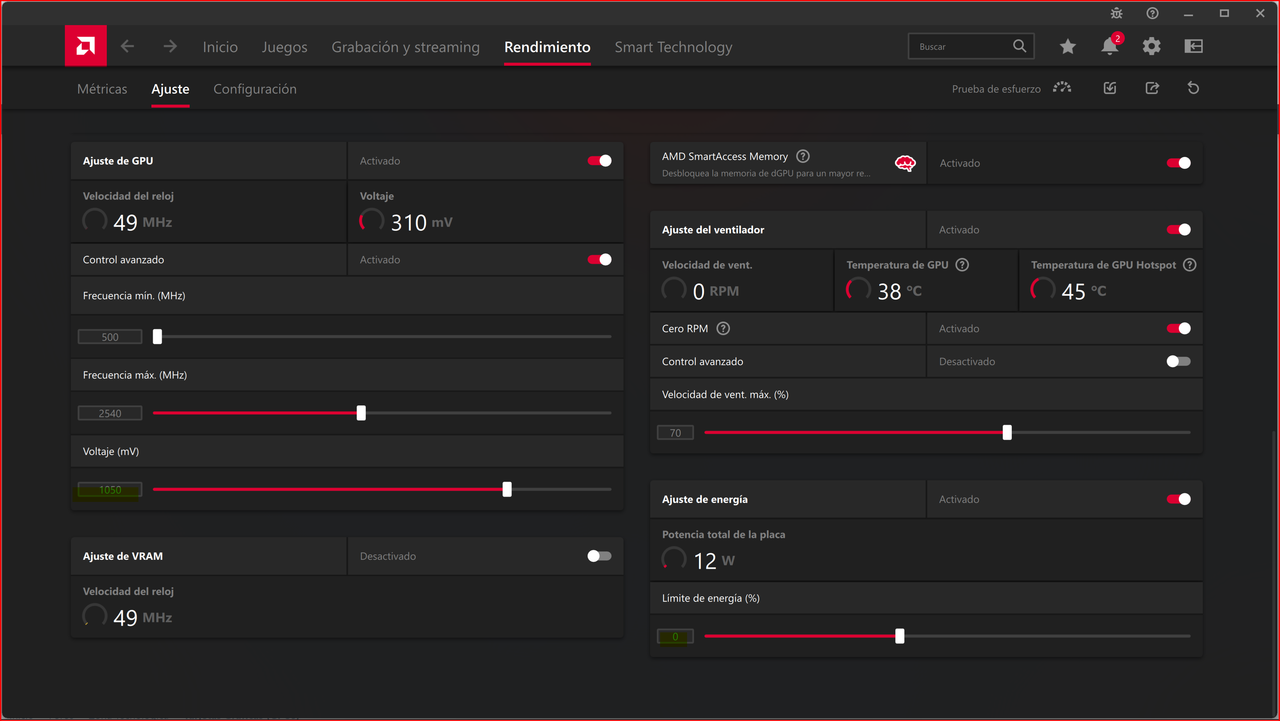Enable fan Control avanzado toggle
This screenshot has height=721, width=1280.
1179,361
